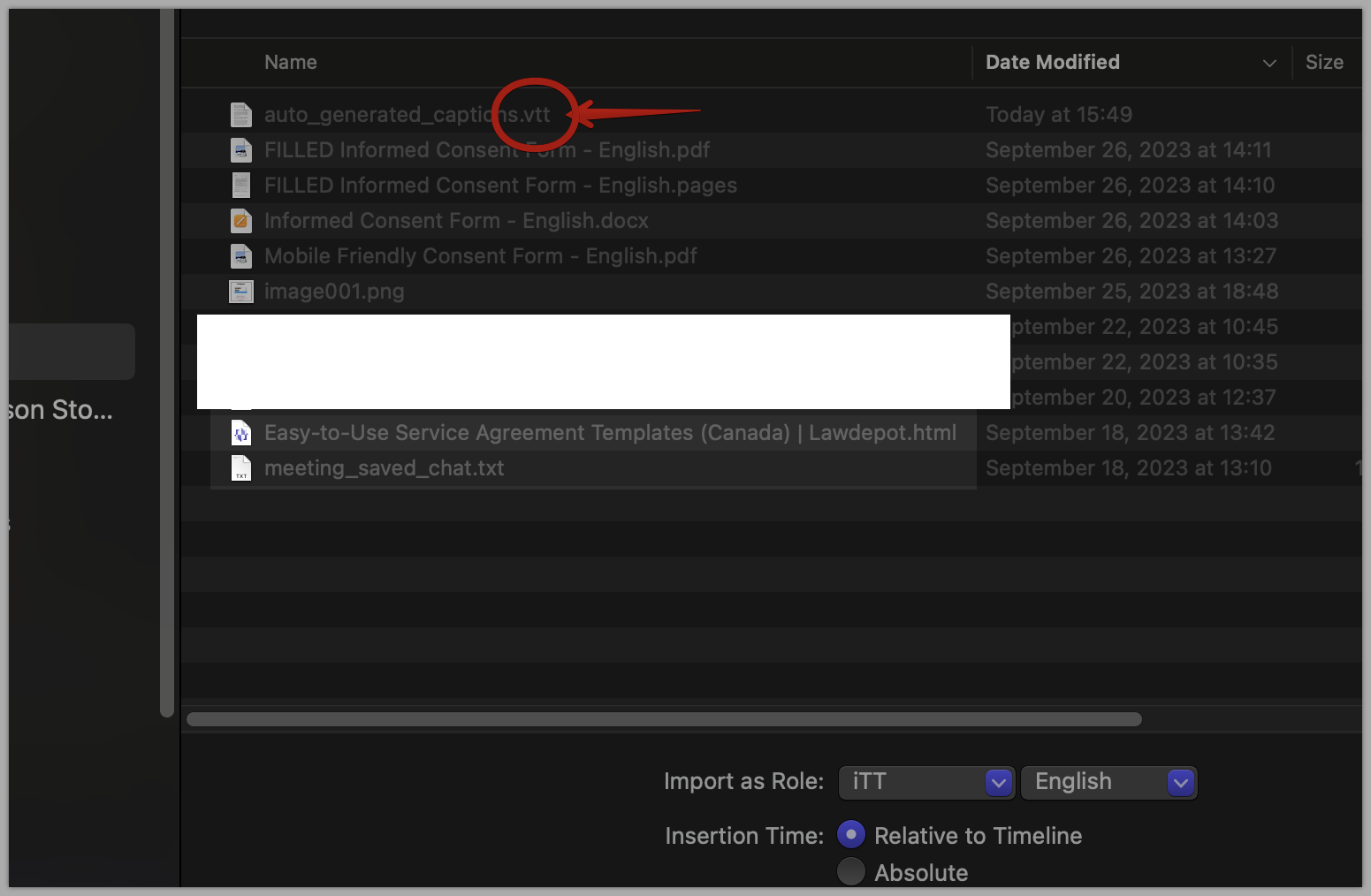Select the meeting_saved_chat.txt file name
The image size is (1371, 896).
tap(385, 468)
